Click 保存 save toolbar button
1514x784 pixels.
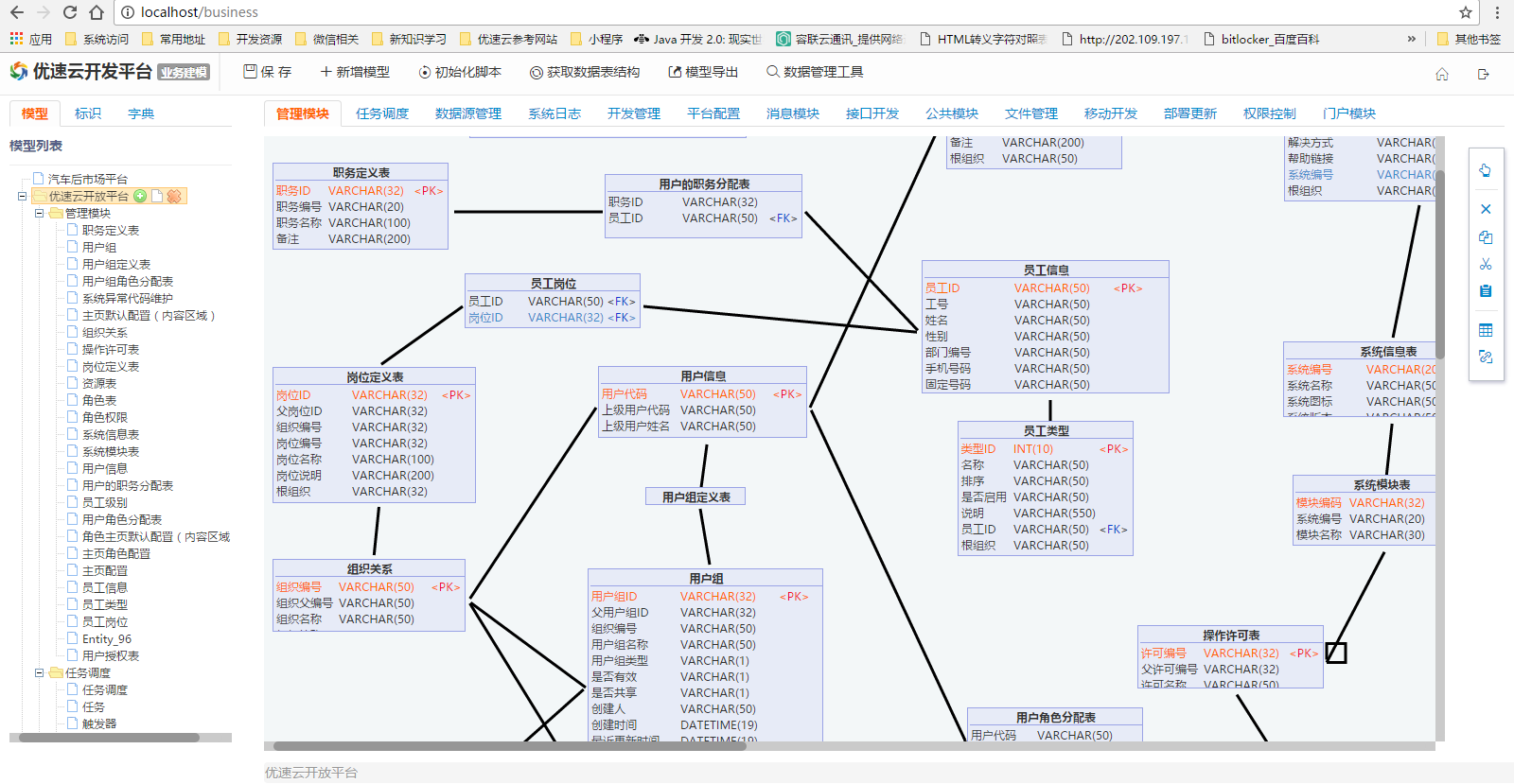pyautogui.click(x=268, y=72)
